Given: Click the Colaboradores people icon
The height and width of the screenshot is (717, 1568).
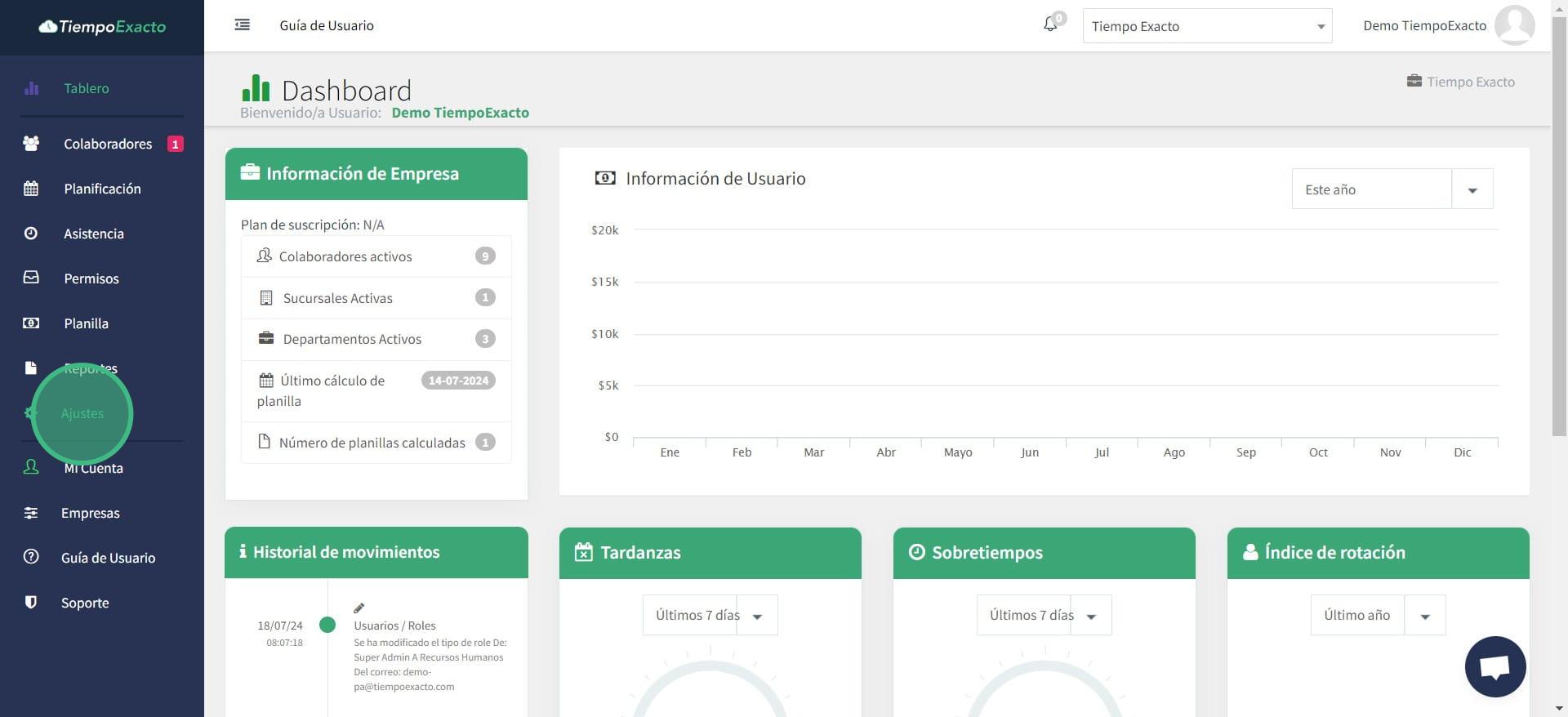Looking at the screenshot, I should pos(31,144).
